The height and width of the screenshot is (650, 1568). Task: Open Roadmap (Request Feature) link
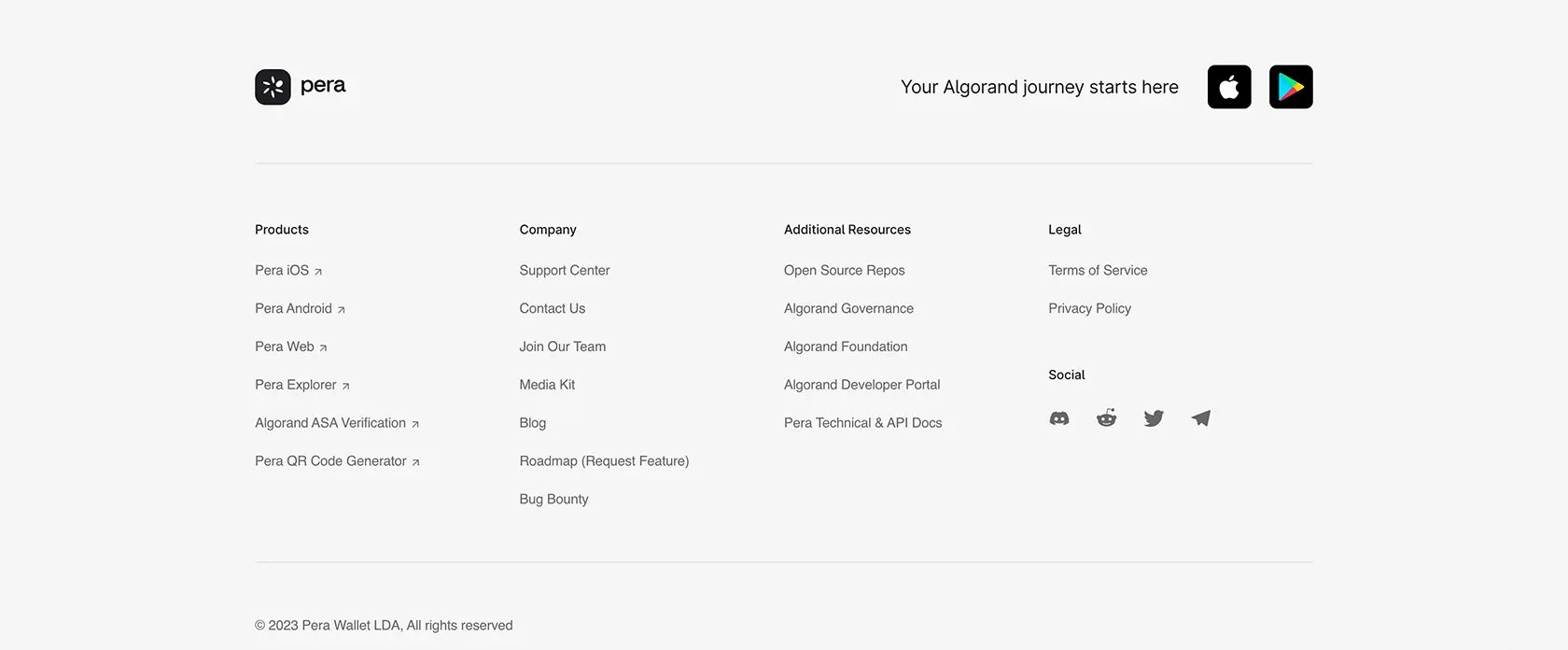coord(604,461)
